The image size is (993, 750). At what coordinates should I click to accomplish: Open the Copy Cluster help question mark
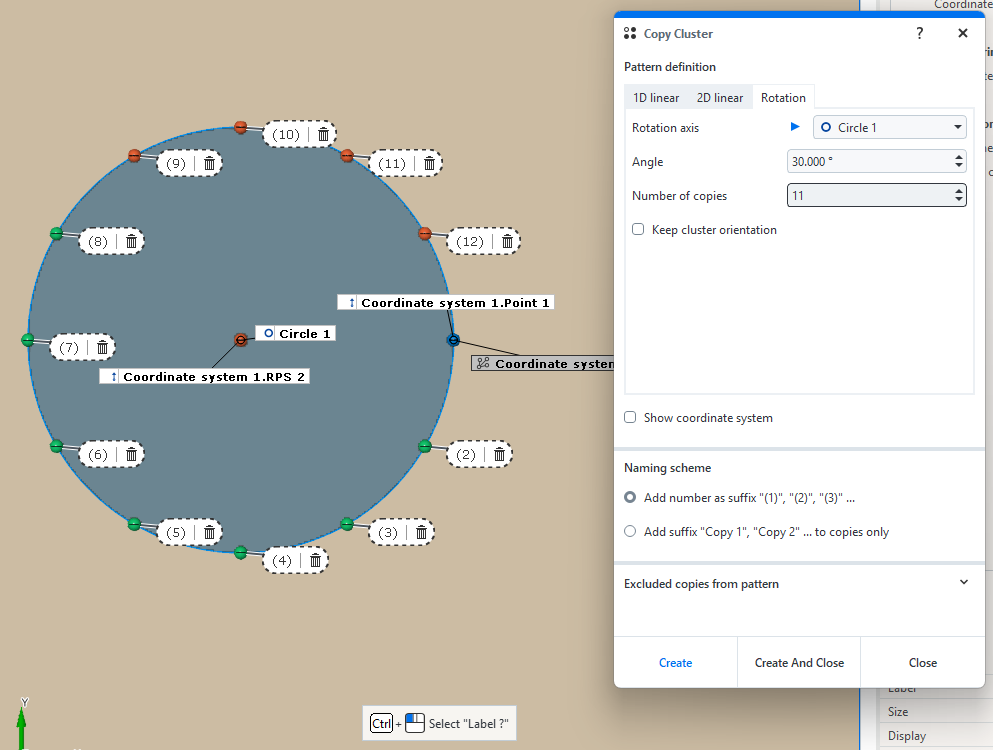point(920,33)
